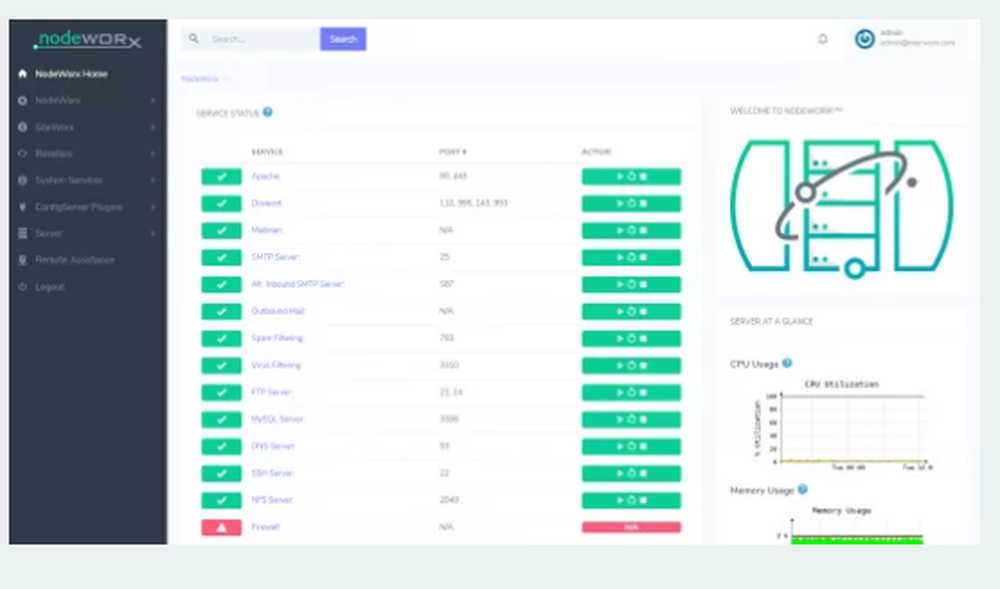
Task: Start the SSH Server service
Action: pos(619,474)
